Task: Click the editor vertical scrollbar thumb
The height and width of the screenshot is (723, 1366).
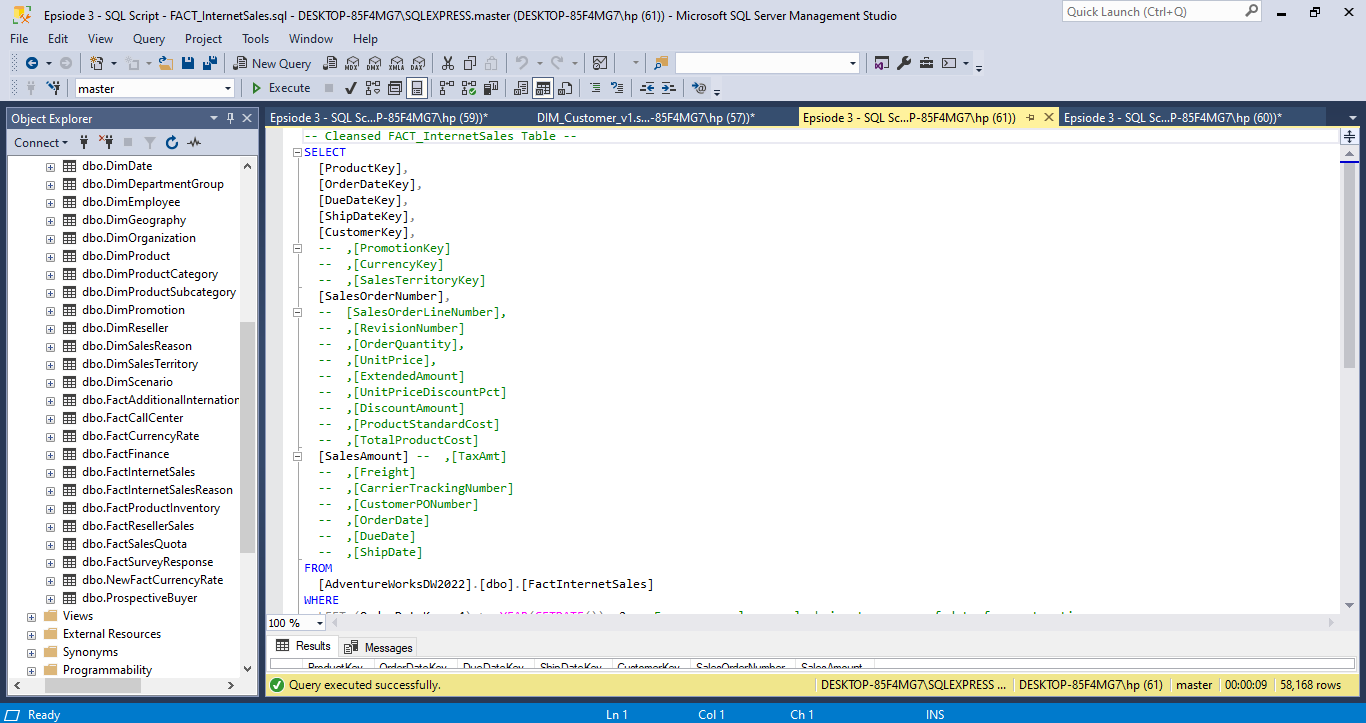Action: click(1349, 265)
